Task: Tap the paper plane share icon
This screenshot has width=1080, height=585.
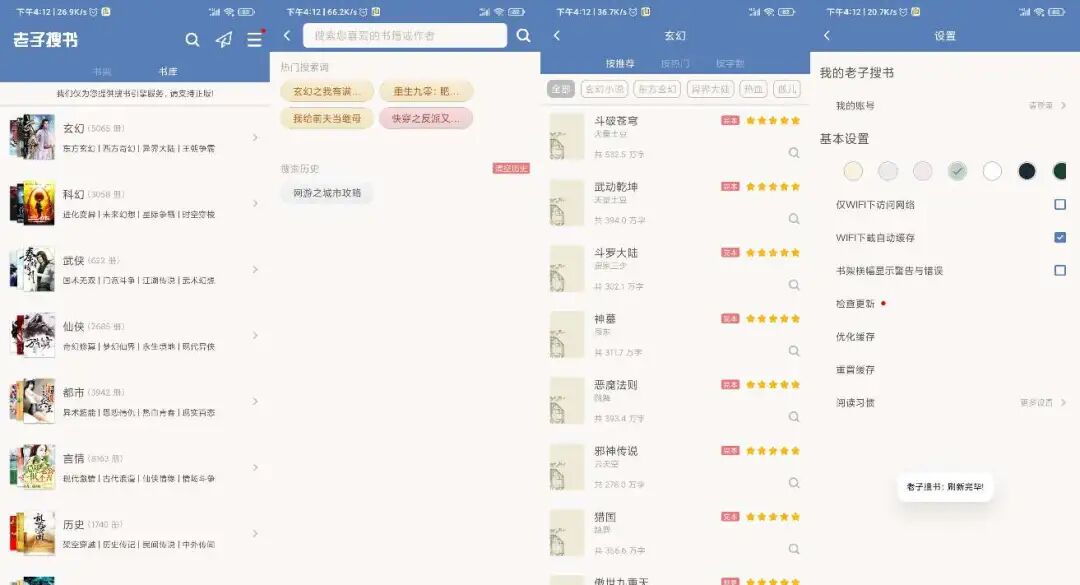Action: point(224,40)
